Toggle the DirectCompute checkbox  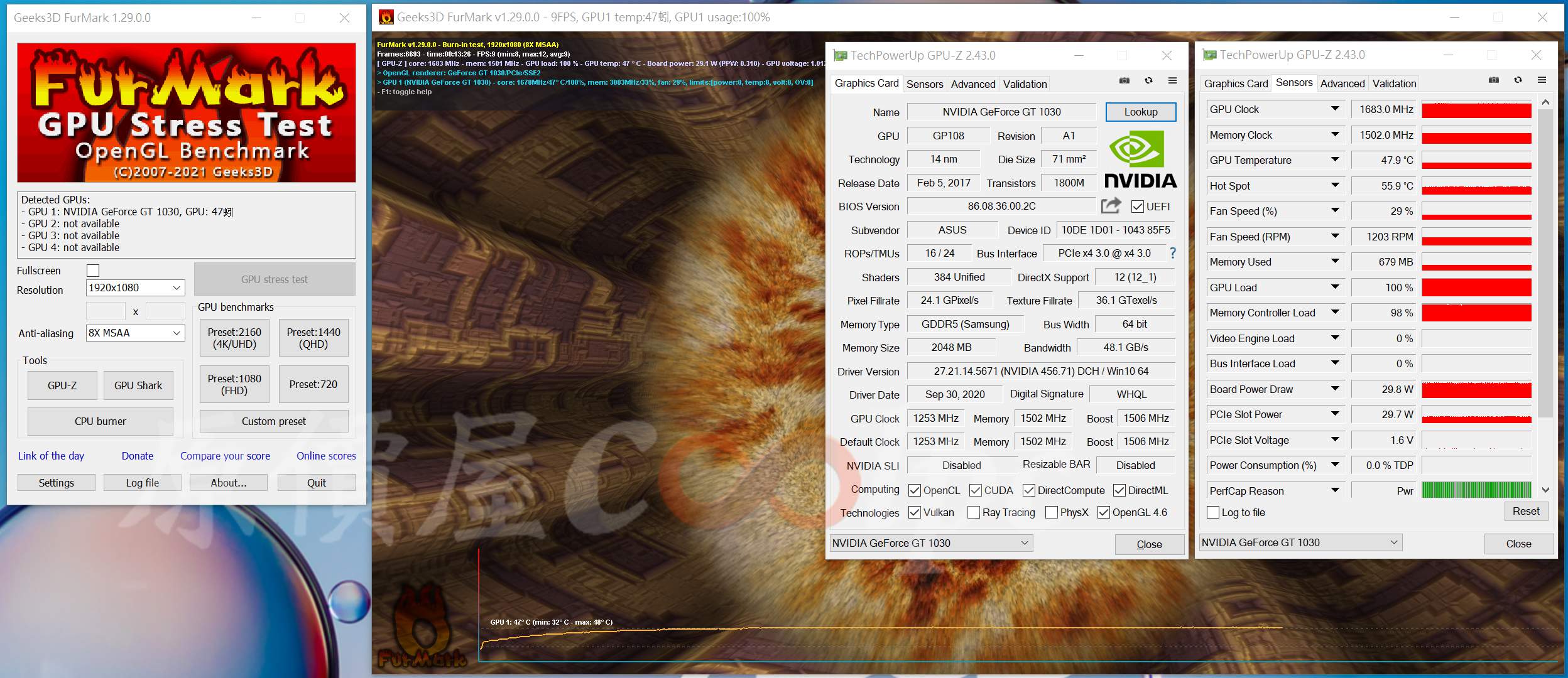pyautogui.click(x=1029, y=490)
